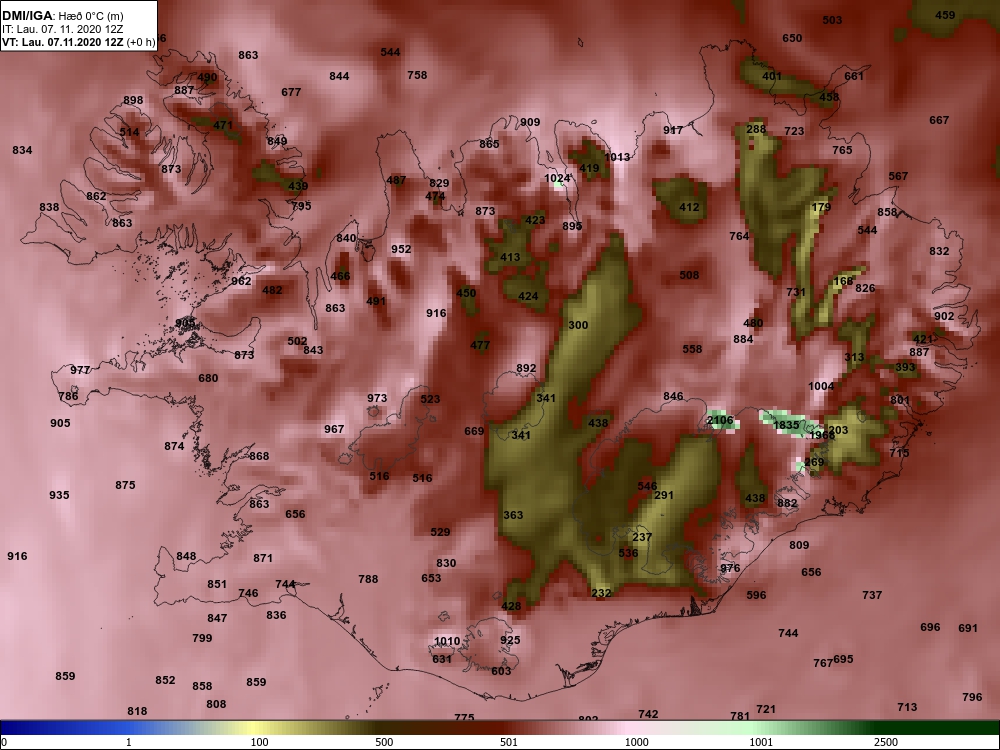Click the map value '2106'
1000x750 pixels.
[720, 420]
